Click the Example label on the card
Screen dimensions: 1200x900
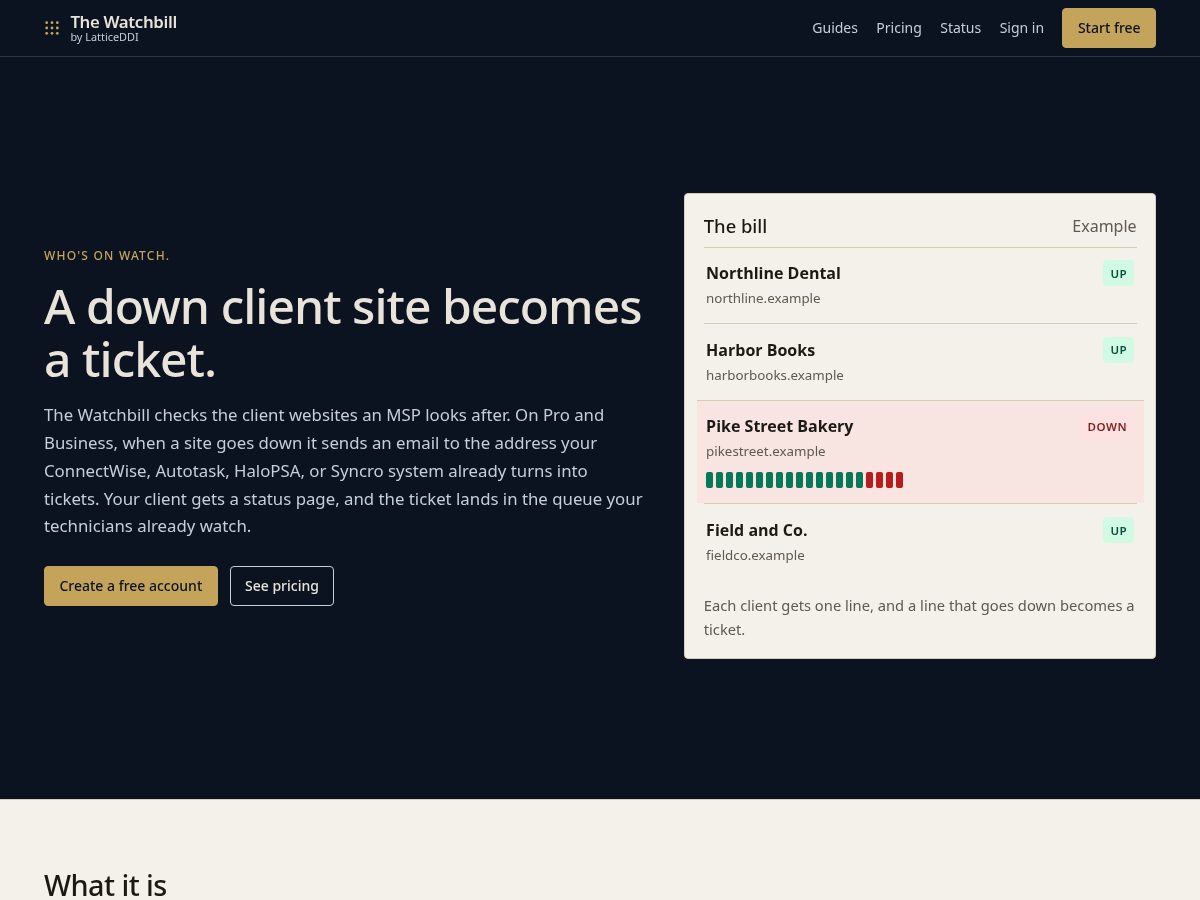coord(1104,226)
